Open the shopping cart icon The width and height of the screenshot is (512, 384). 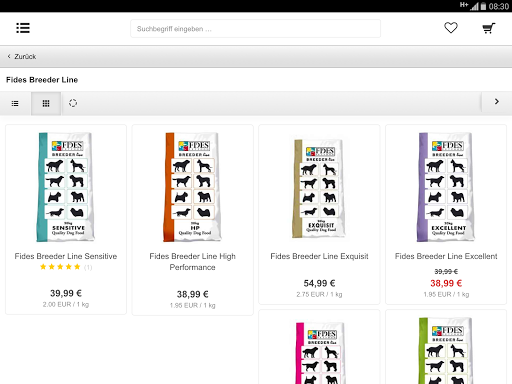click(489, 28)
